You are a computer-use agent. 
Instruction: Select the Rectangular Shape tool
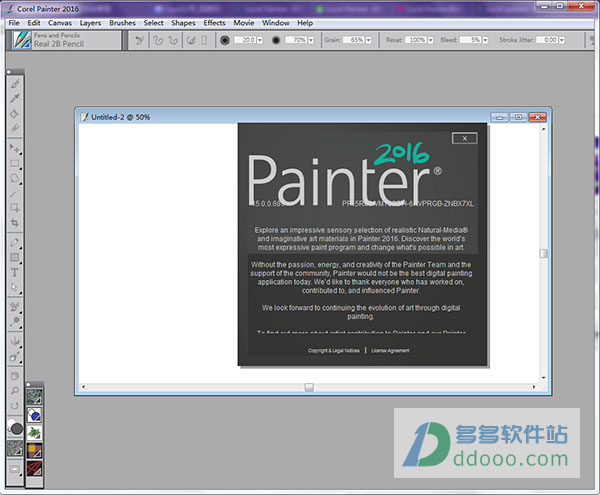[x=15, y=257]
